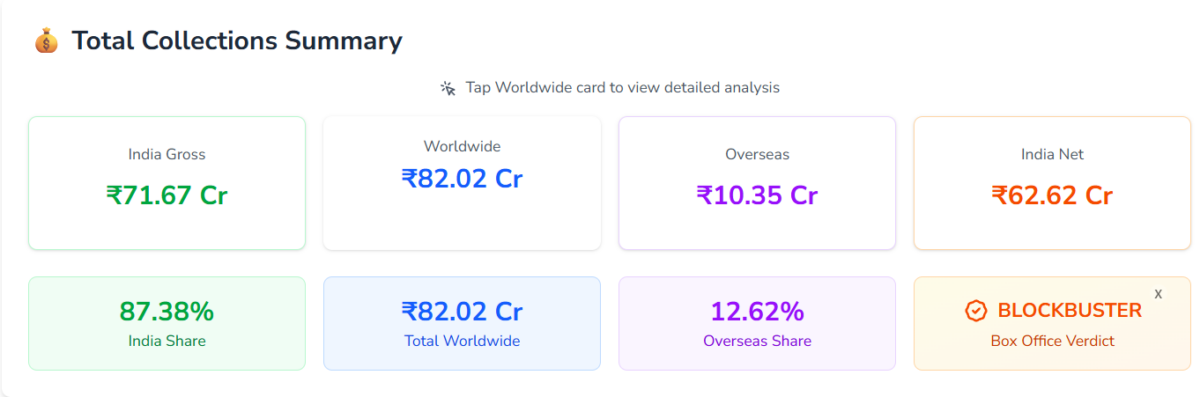The height and width of the screenshot is (397, 1200).
Task: Click the India Share label
Action: pyautogui.click(x=167, y=341)
